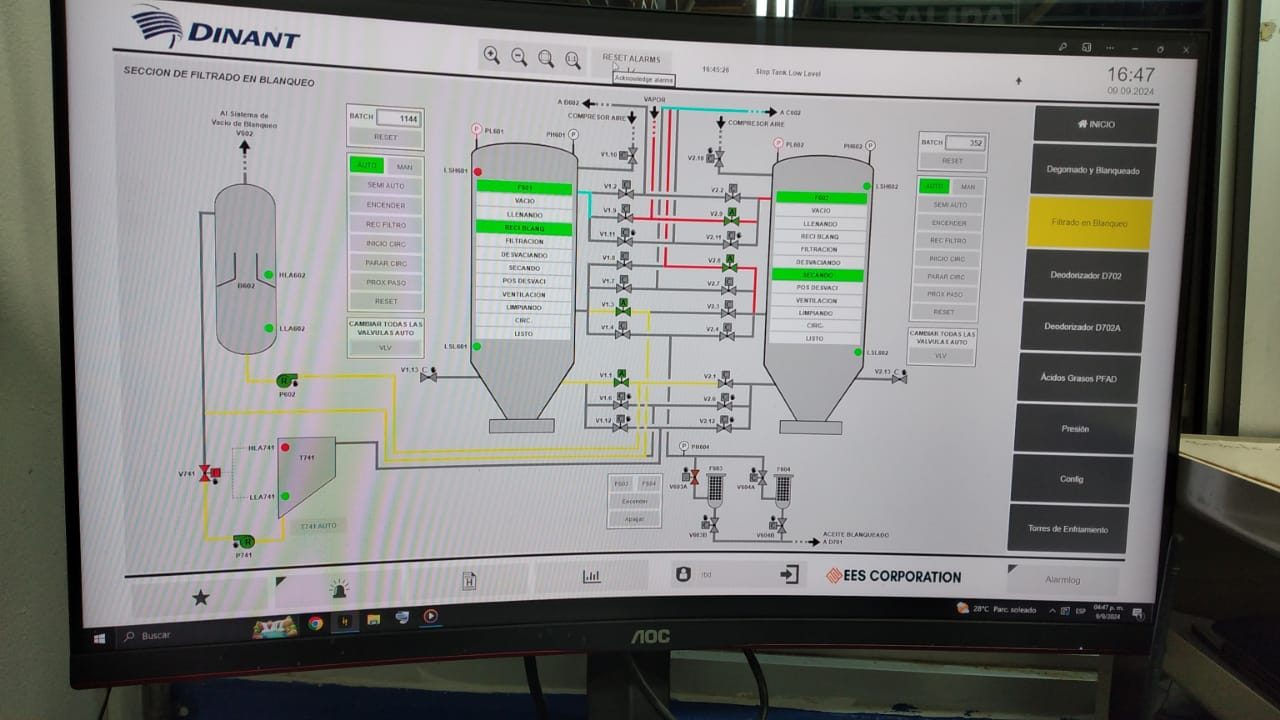Click green valve V1.3 symbol
The height and width of the screenshot is (720, 1280).
coord(623,307)
